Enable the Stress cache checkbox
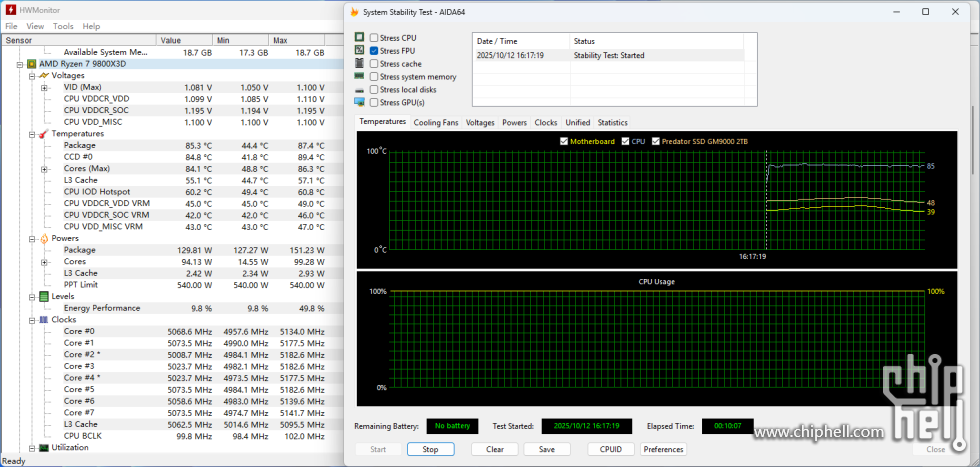This screenshot has height=467, width=980. click(x=374, y=63)
